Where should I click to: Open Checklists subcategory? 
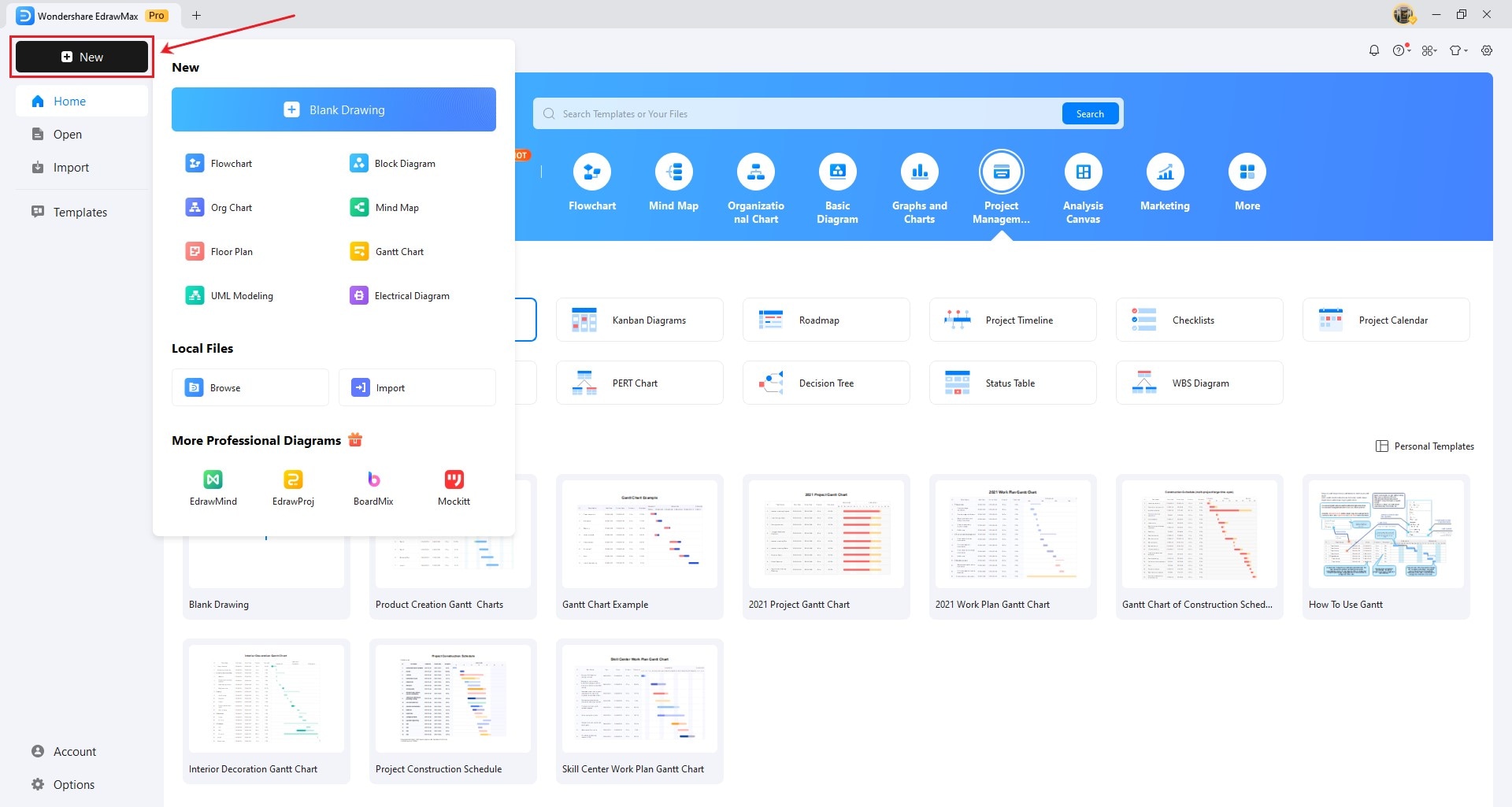(1199, 320)
